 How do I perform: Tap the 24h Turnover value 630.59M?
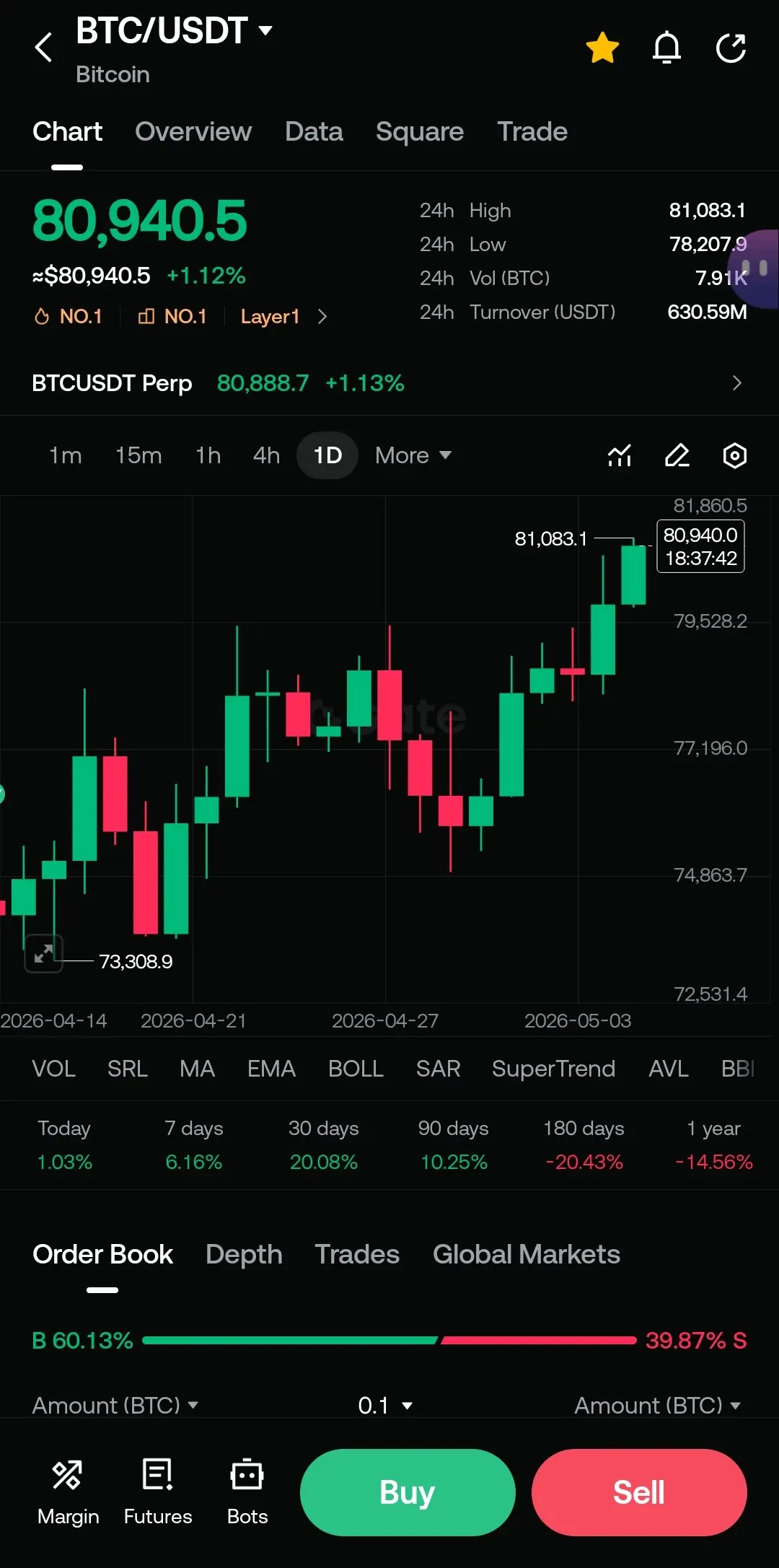point(707,312)
